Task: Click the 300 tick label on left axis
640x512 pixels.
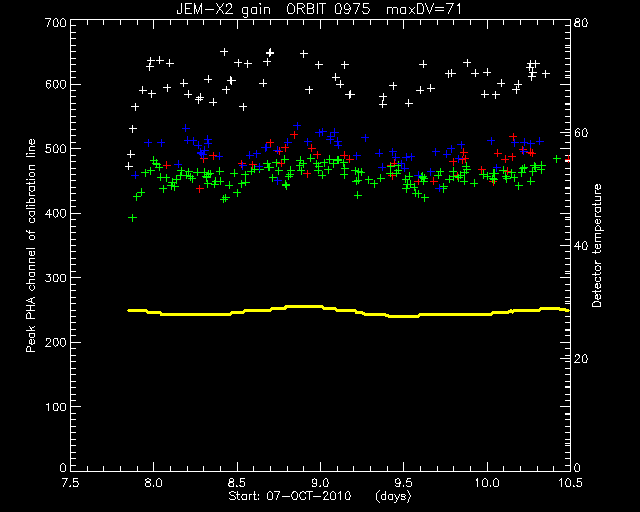Action: click(57, 278)
